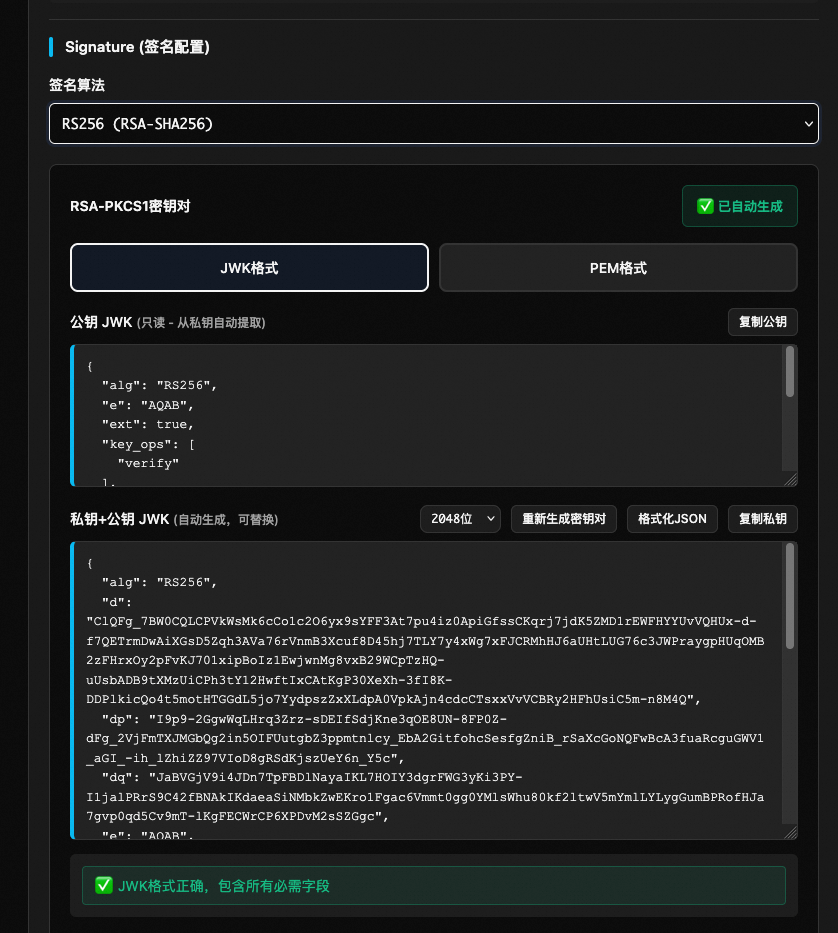Click the RSA-PKCS1密钥对 title
Screen dimensions: 838x933
tap(130, 206)
